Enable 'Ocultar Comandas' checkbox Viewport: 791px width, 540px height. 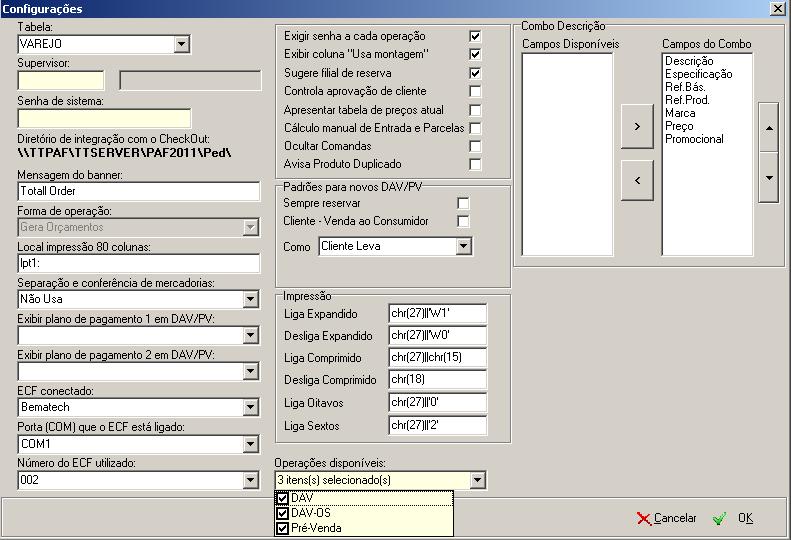475,146
